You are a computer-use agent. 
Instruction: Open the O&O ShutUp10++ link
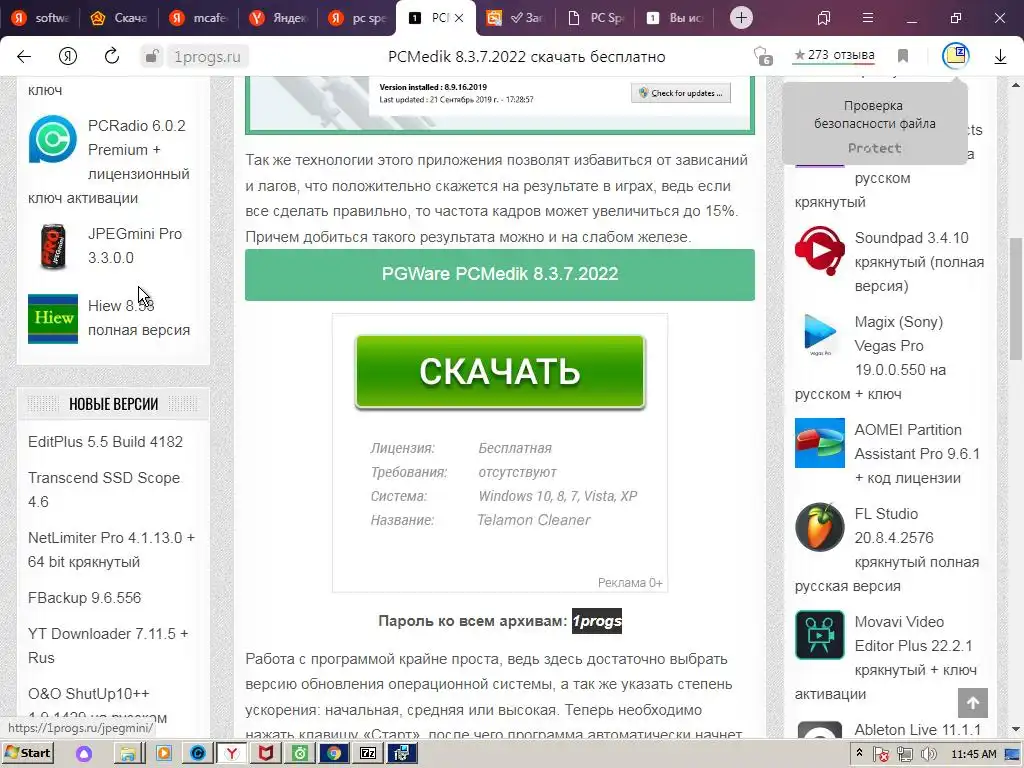coord(89,694)
